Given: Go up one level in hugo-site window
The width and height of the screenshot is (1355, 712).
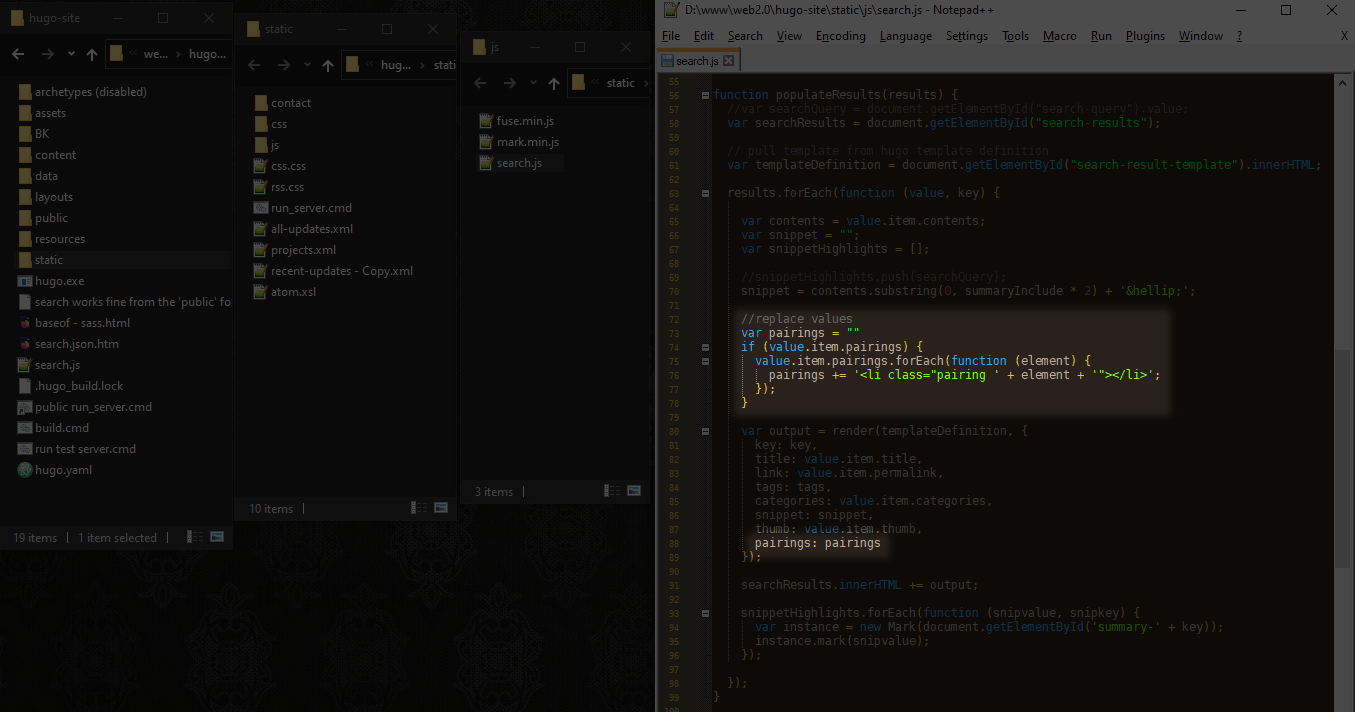Looking at the screenshot, I should pyautogui.click(x=92, y=54).
